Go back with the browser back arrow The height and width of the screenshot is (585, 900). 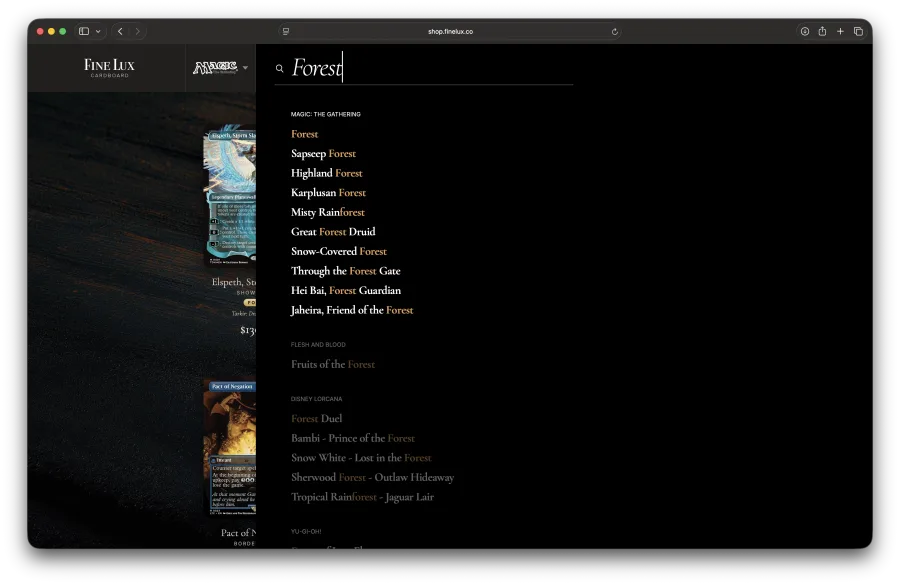coord(120,32)
